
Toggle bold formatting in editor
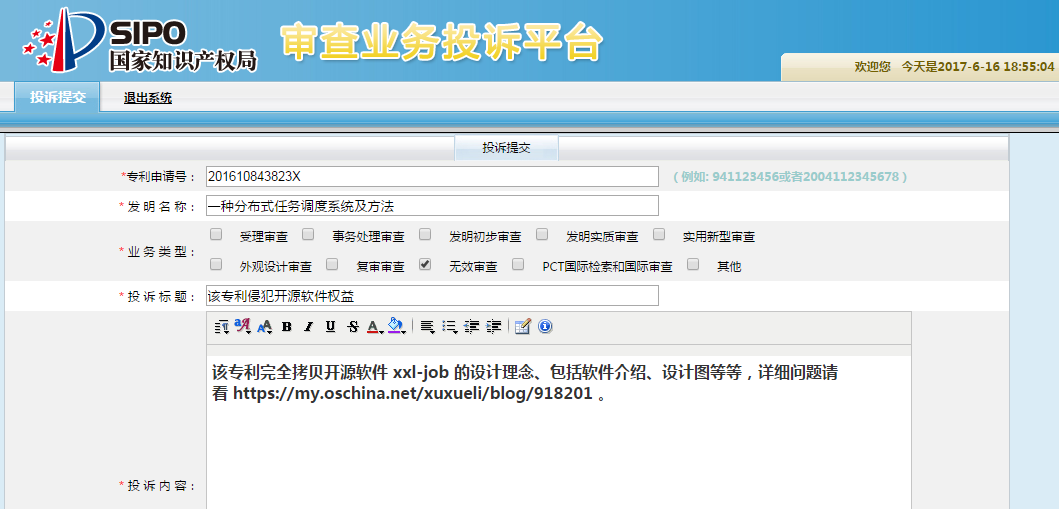[286, 327]
